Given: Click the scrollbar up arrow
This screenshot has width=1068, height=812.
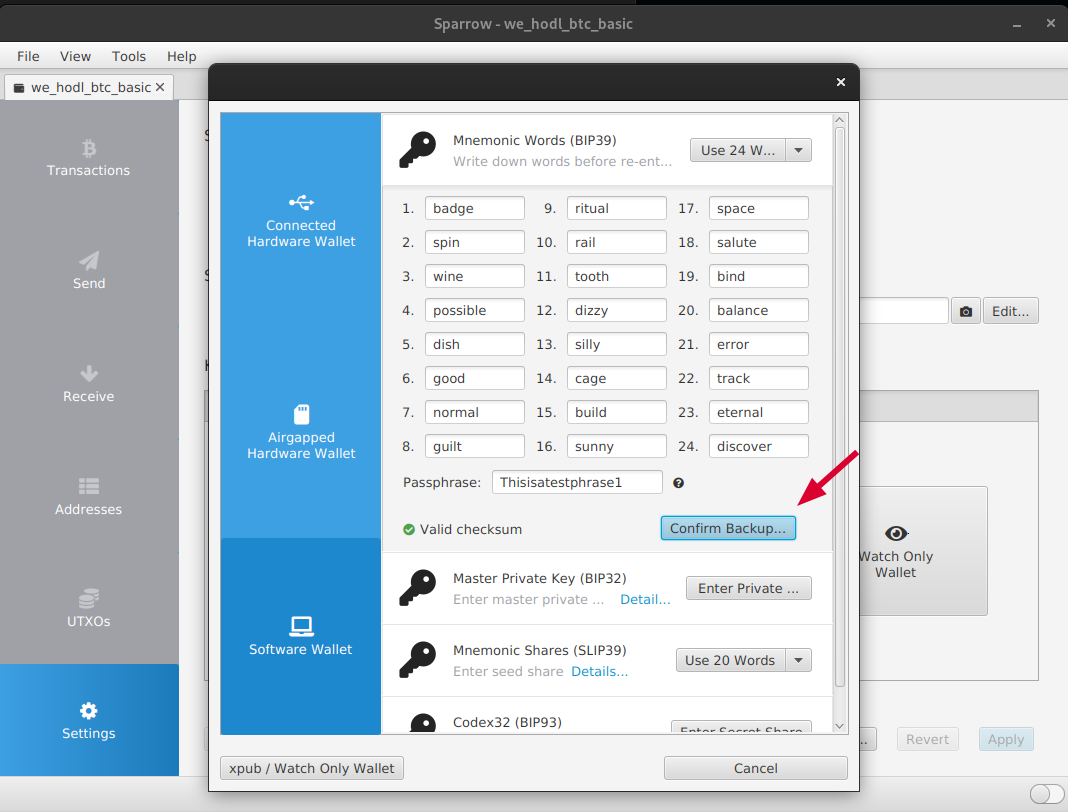Looking at the screenshot, I should point(839,120).
